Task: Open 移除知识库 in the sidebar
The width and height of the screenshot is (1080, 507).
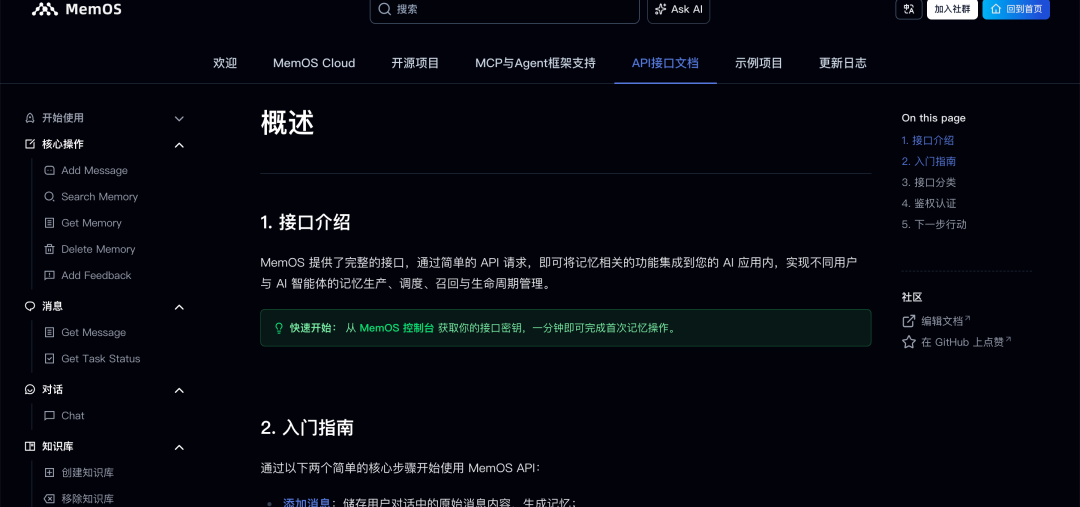Action: pos(87,499)
